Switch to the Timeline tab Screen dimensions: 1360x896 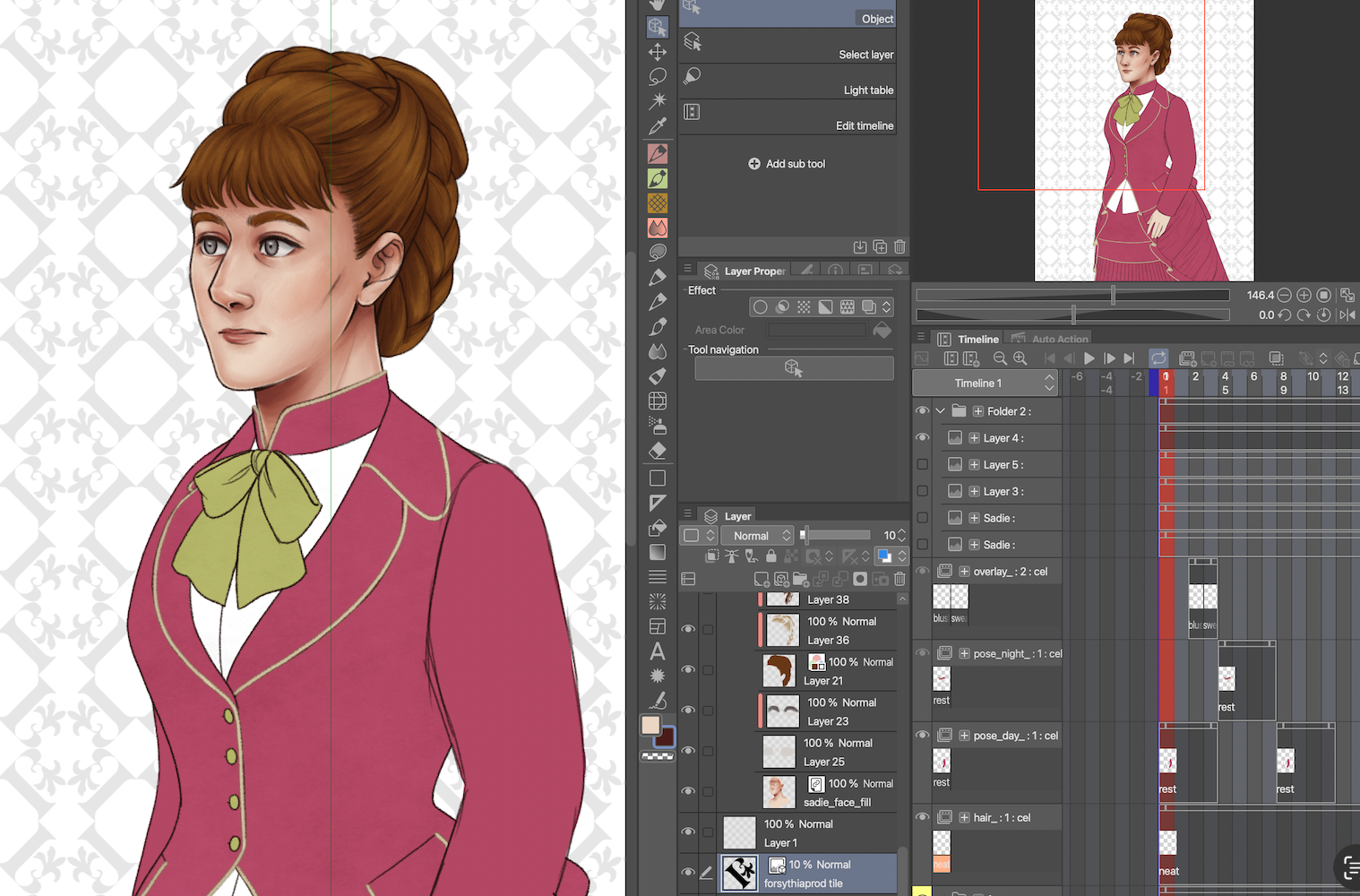pyautogui.click(x=968, y=339)
